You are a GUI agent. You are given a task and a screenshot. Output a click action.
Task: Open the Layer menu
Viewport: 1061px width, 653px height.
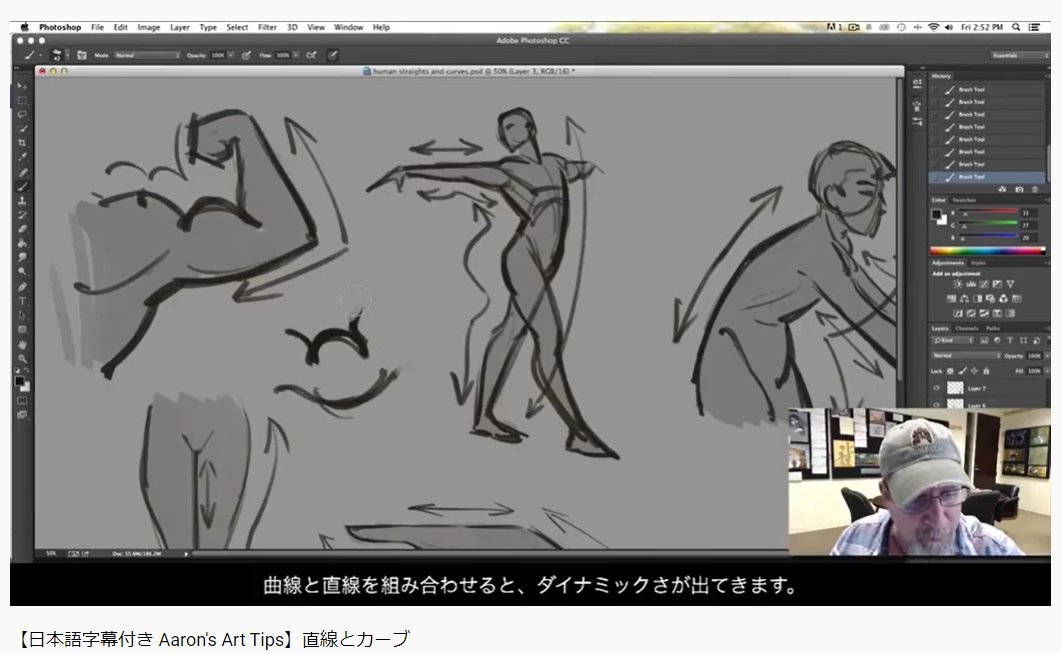pyautogui.click(x=179, y=28)
